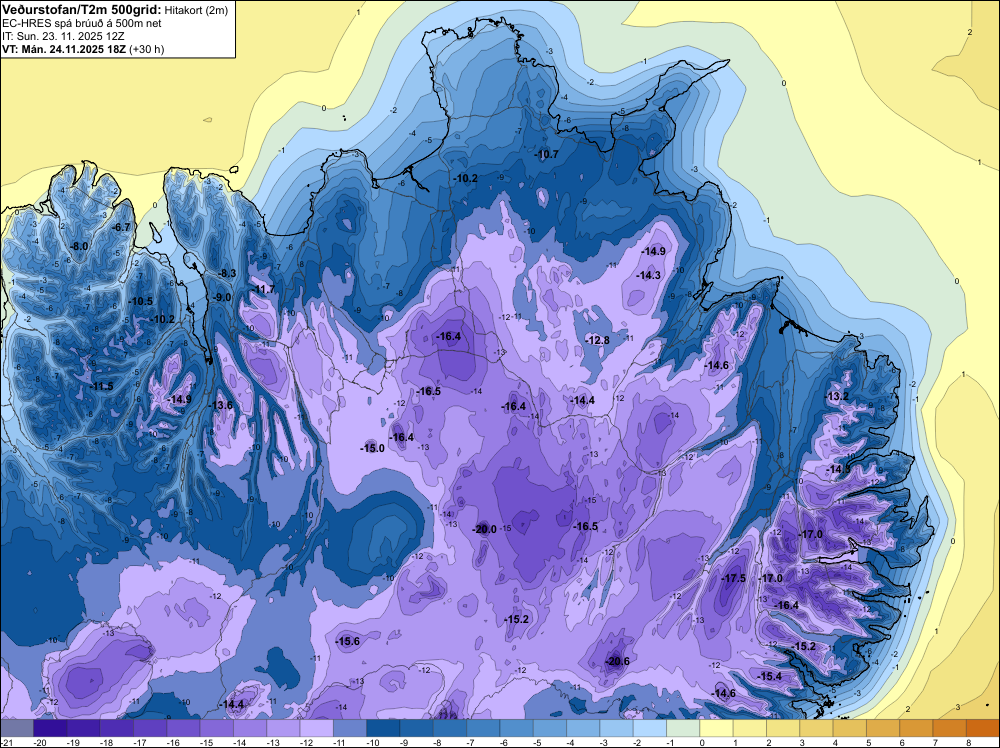This screenshot has width=1000, height=748.
Task: Click the valid time 'VT: Mán. 24.11.2025 18Z'
Action: 64,49
